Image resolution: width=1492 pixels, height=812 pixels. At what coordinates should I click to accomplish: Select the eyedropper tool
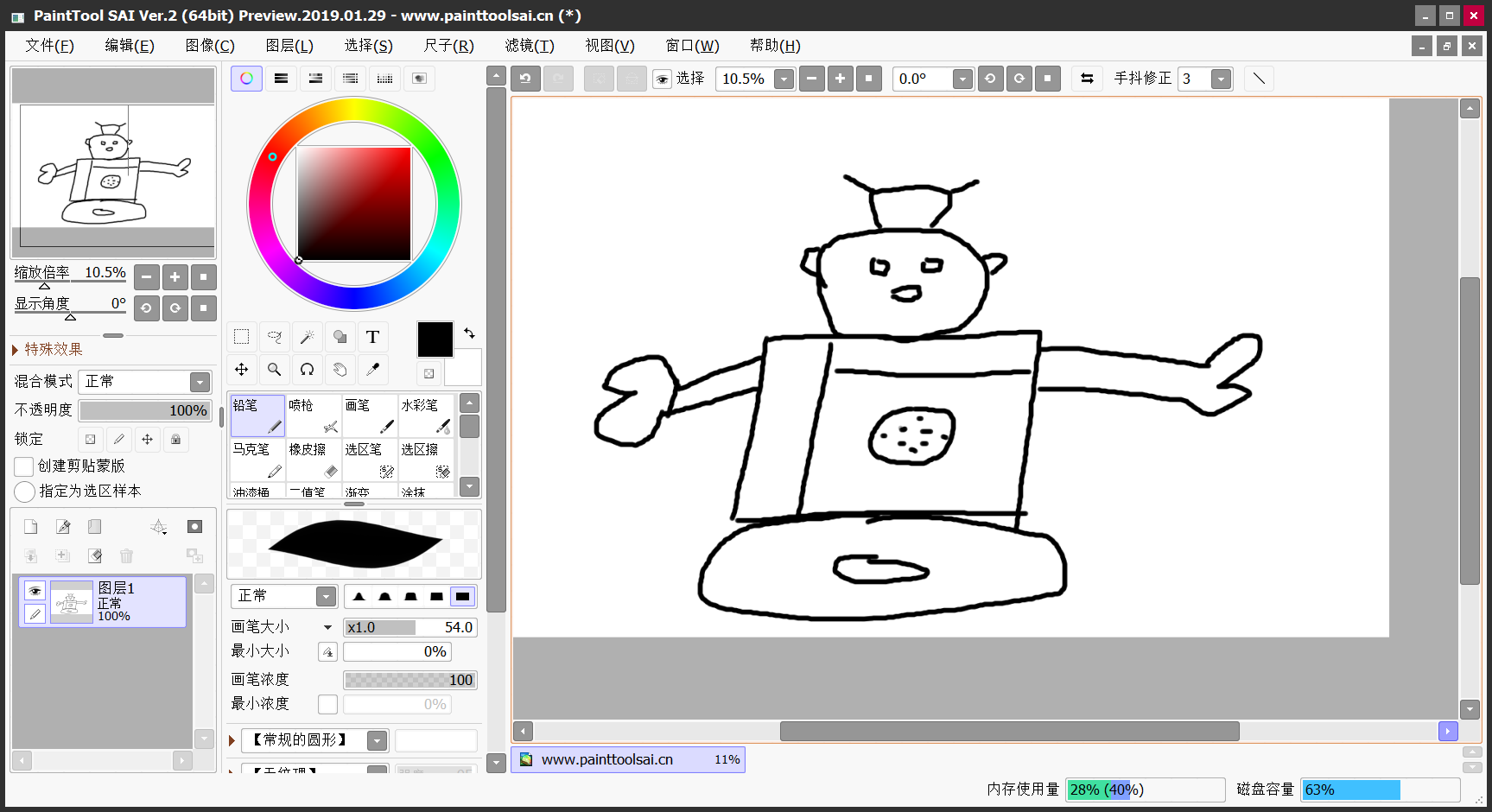(x=372, y=369)
